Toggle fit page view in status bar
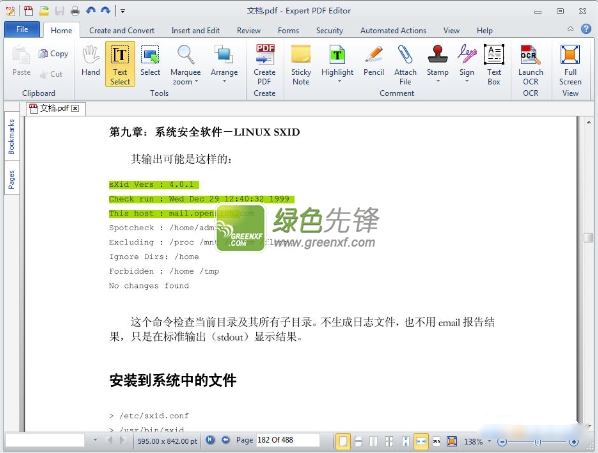 [452, 442]
